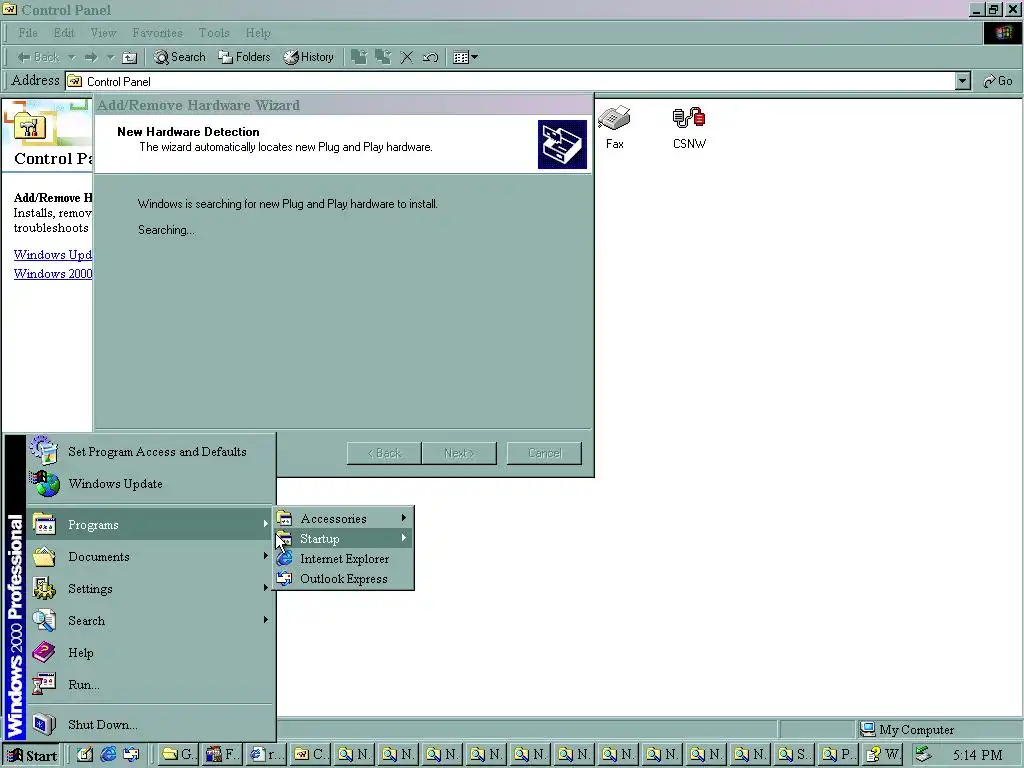
Task: Expand Settings in Start menu
Action: pos(150,588)
